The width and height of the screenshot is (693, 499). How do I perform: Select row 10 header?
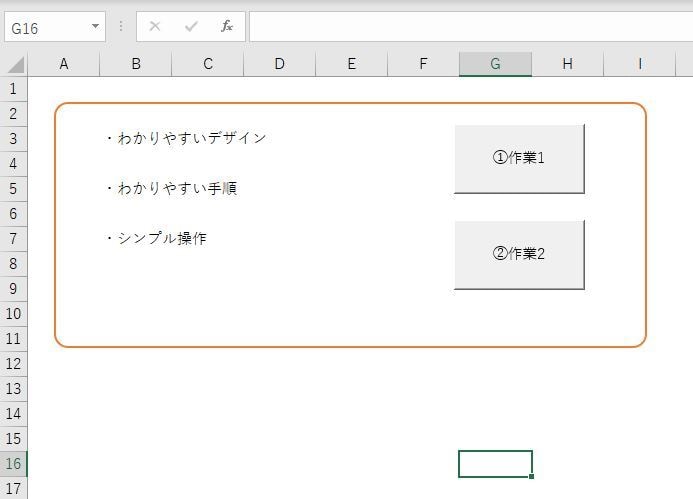[x=13, y=314]
